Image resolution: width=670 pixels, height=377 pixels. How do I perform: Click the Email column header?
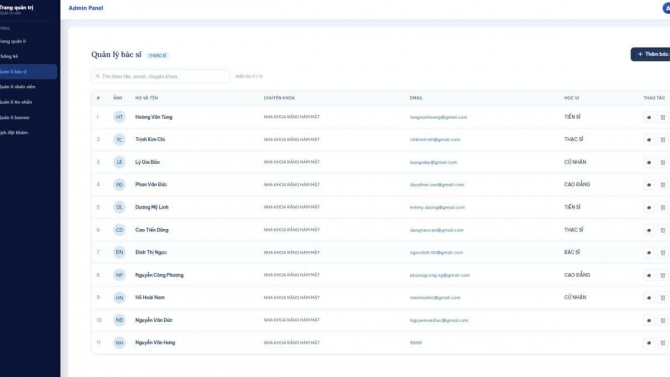coord(416,98)
